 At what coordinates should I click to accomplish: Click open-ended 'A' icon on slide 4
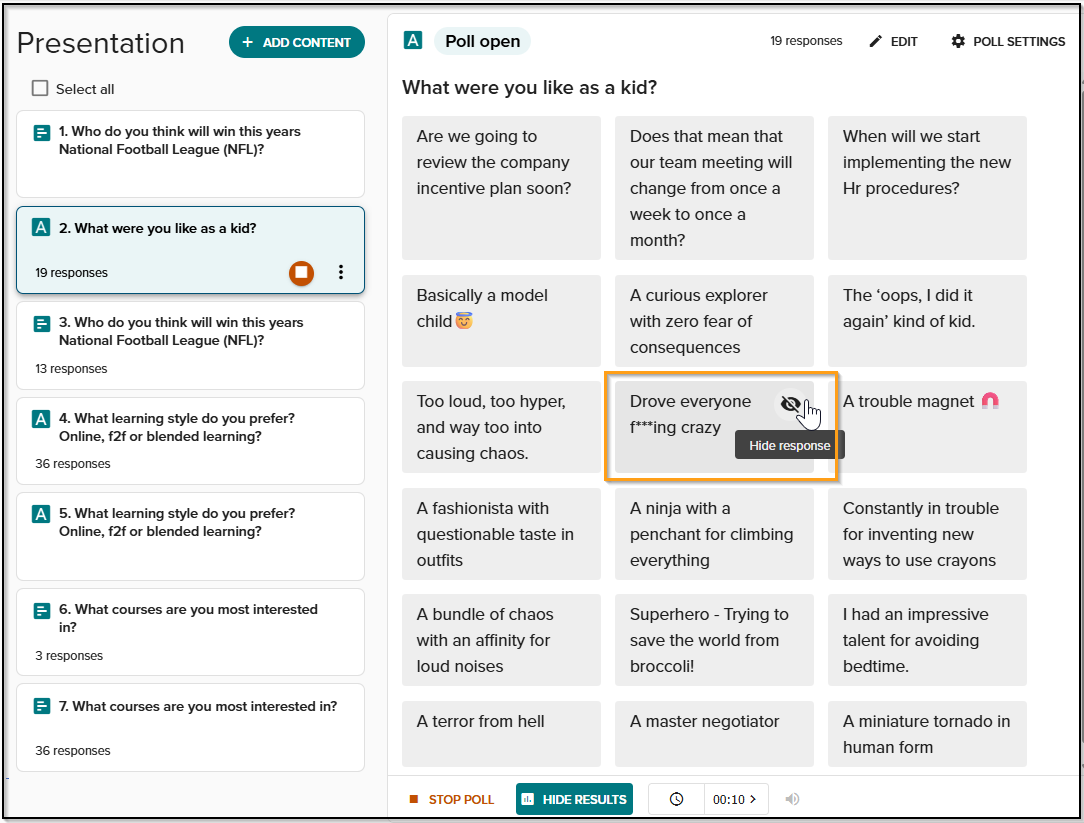tap(41, 418)
